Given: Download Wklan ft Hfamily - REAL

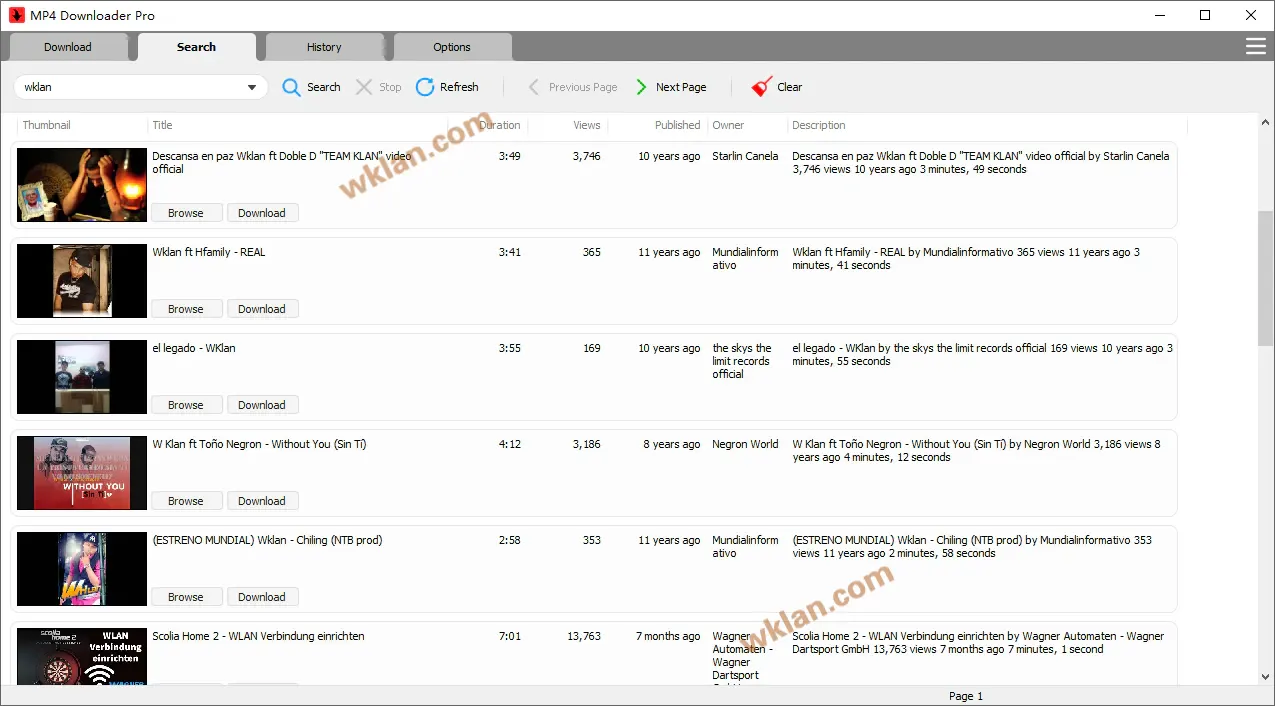Looking at the screenshot, I should pos(262,309).
